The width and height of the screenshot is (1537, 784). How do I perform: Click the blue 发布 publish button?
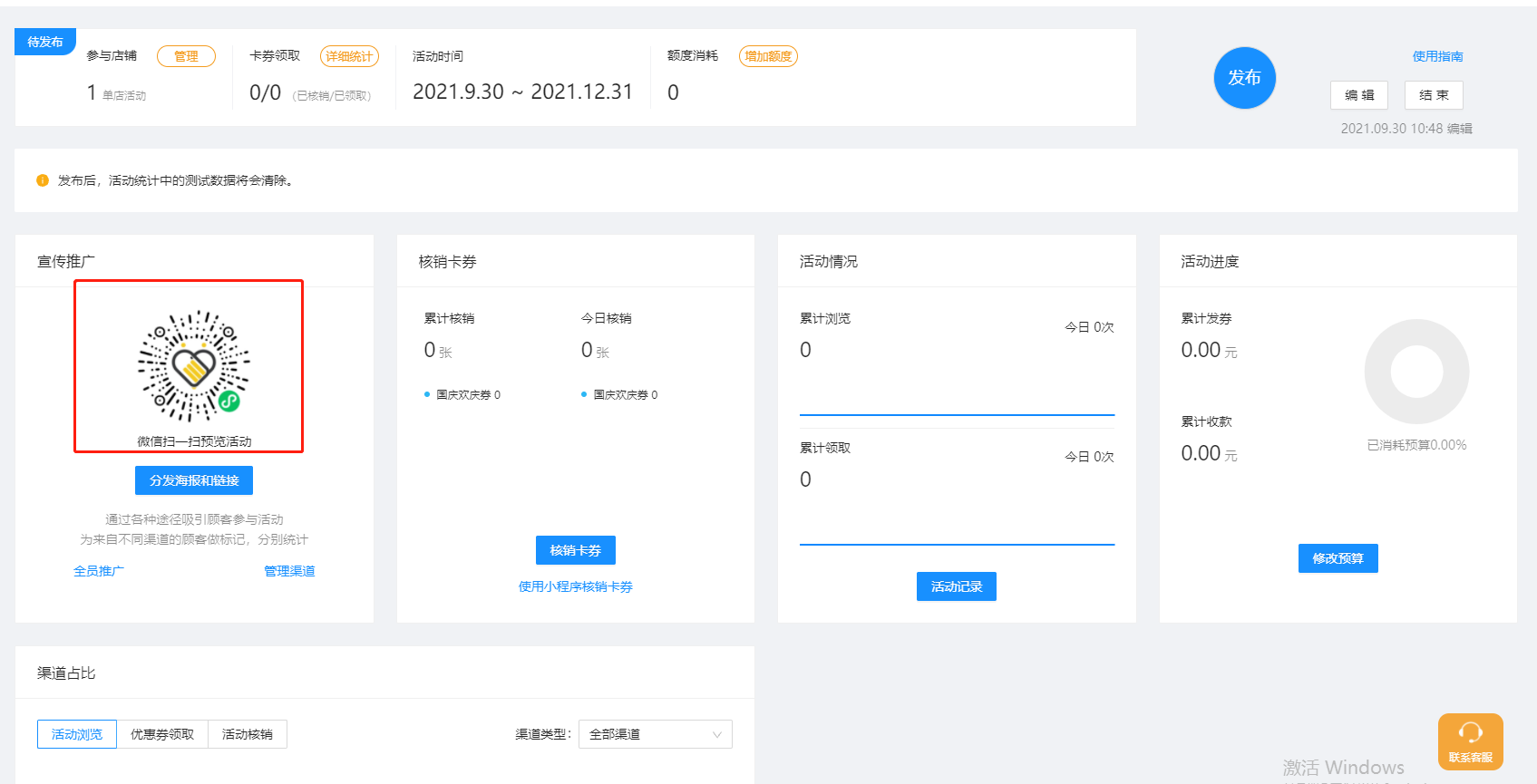click(x=1244, y=78)
